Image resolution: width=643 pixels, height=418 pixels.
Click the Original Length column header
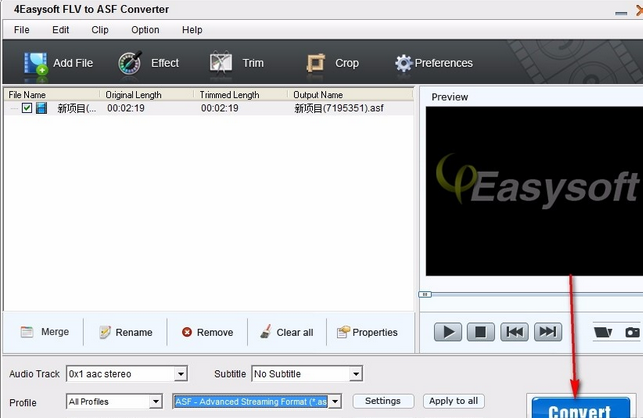[147, 95]
